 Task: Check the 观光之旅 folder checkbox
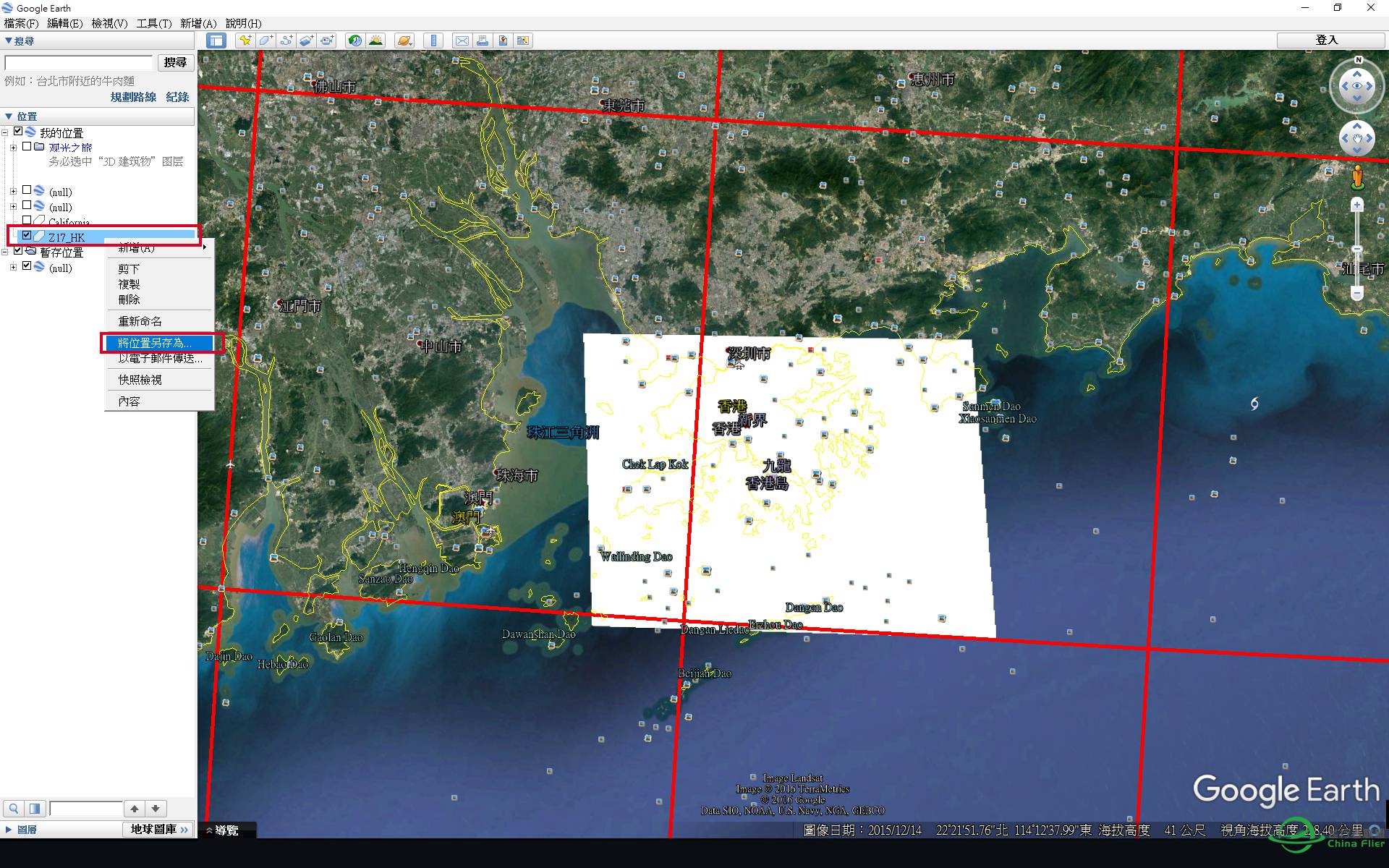tap(27, 146)
